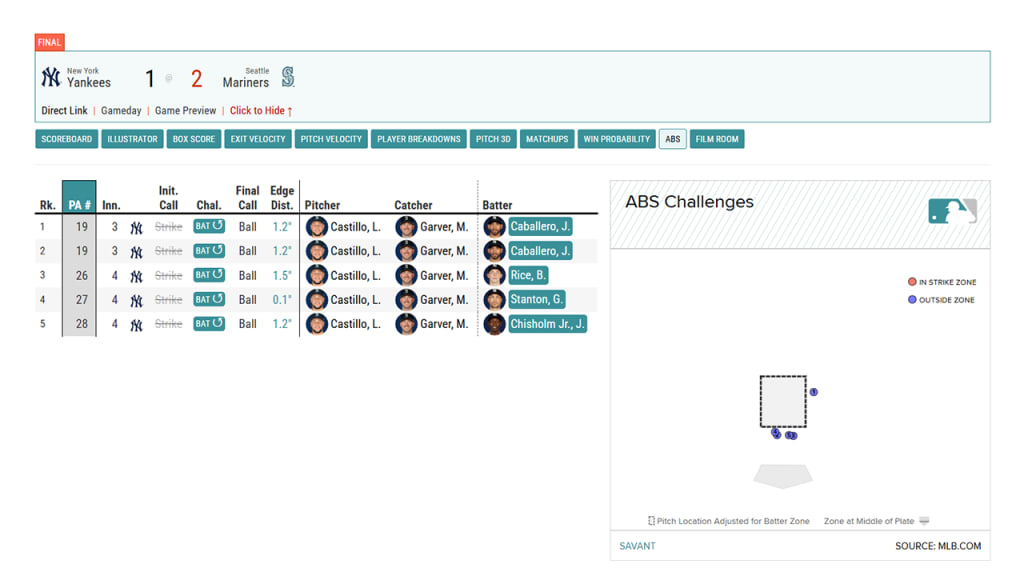Collapse the game panel with Click to Hide
Viewport: 1024px width, 576px height.
pos(261,111)
